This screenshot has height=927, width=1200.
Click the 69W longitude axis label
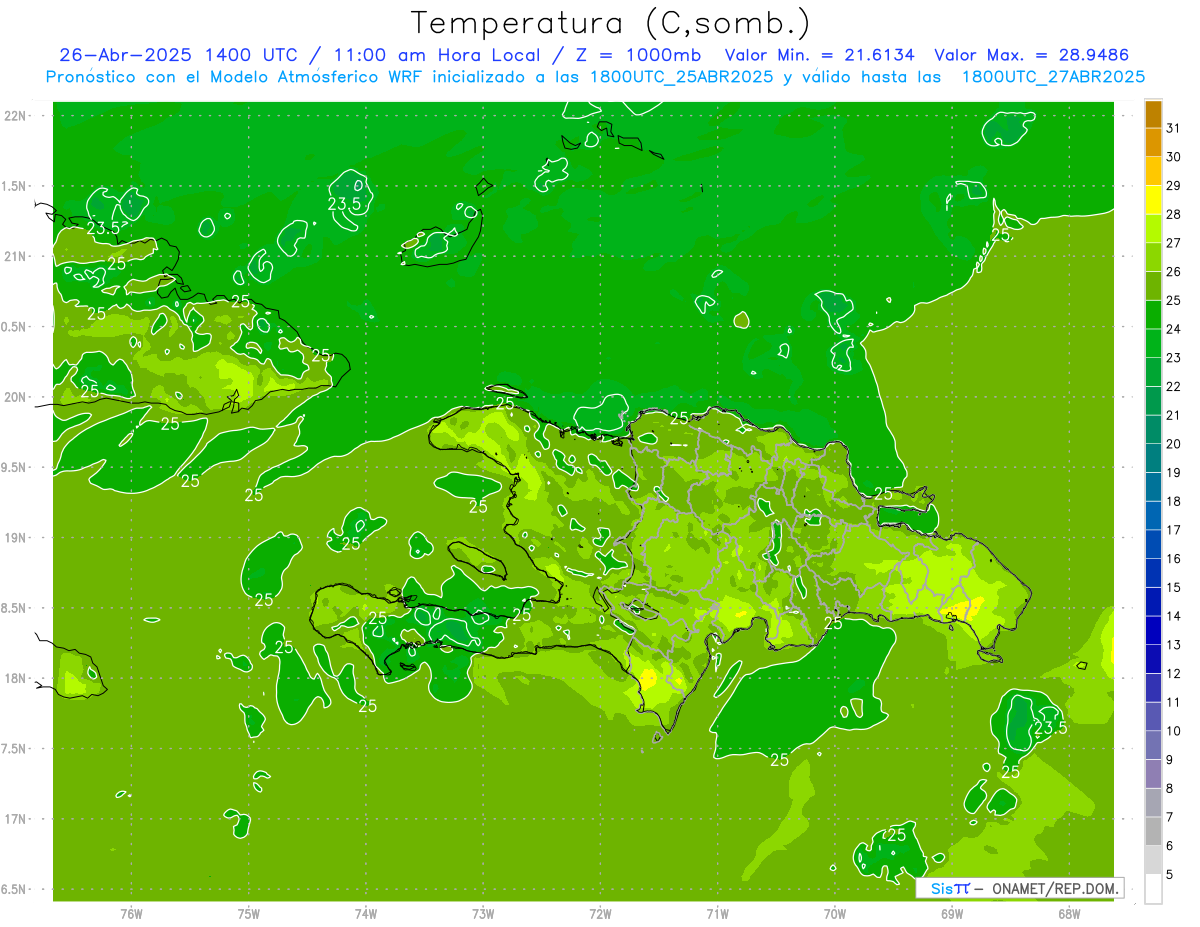(952, 913)
